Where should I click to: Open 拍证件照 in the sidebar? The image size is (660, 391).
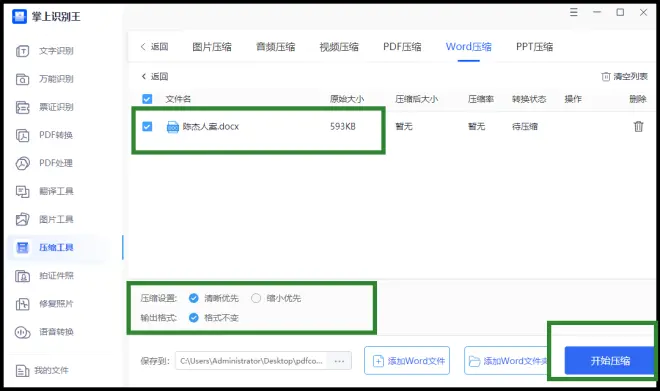click(45, 276)
